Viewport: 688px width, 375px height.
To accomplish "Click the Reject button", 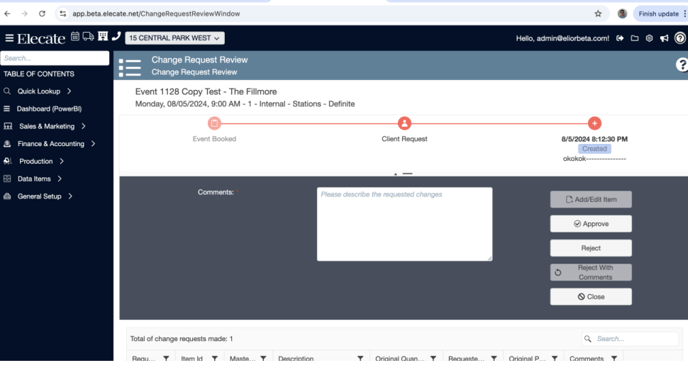I will pyautogui.click(x=591, y=248).
